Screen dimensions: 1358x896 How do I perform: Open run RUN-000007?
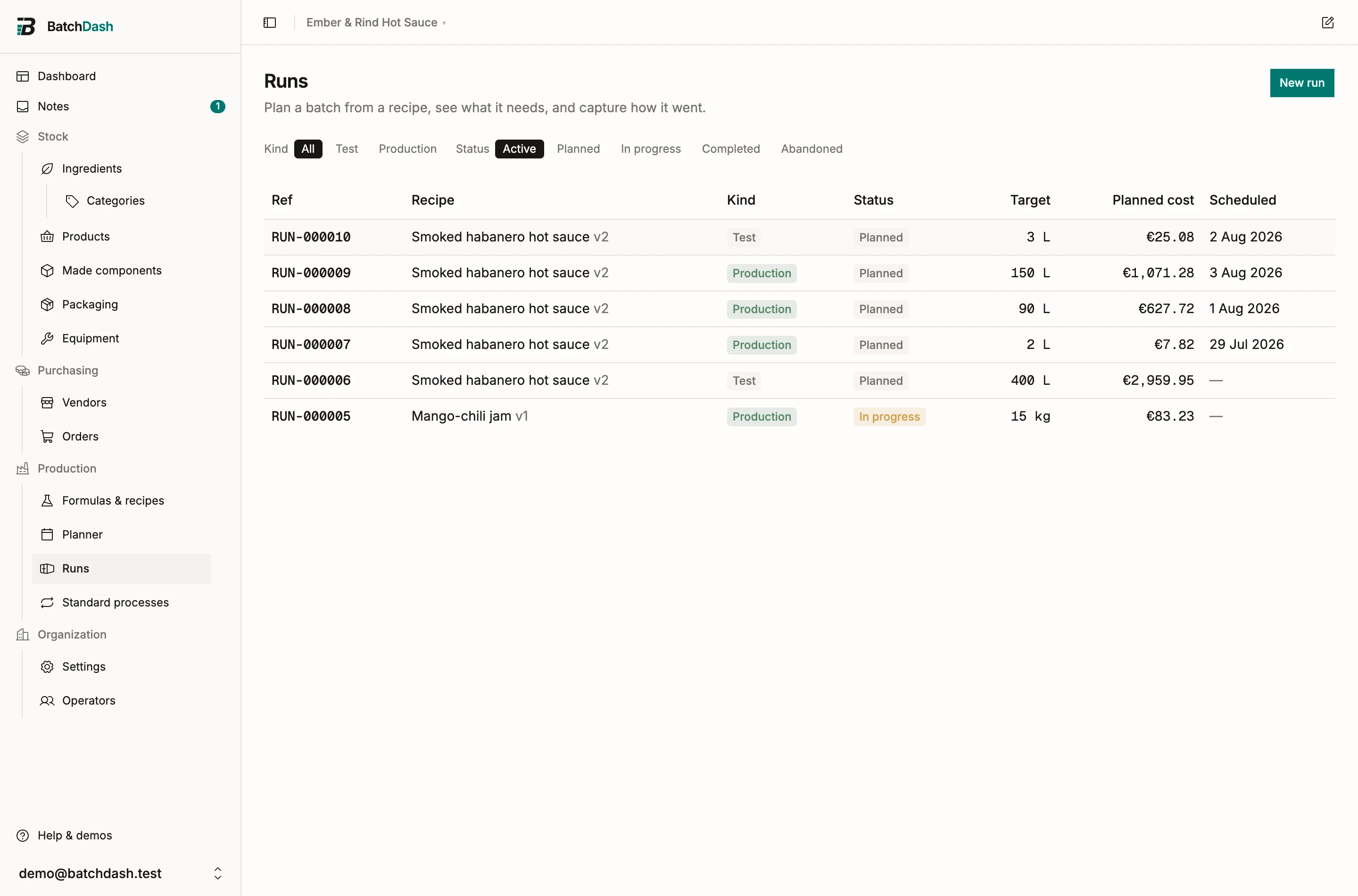click(311, 345)
